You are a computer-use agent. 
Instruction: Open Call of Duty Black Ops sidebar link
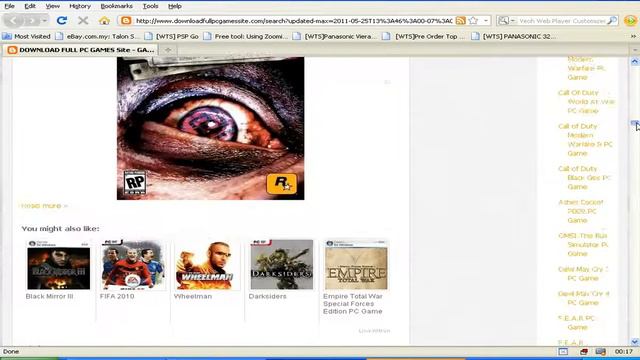coord(584,178)
